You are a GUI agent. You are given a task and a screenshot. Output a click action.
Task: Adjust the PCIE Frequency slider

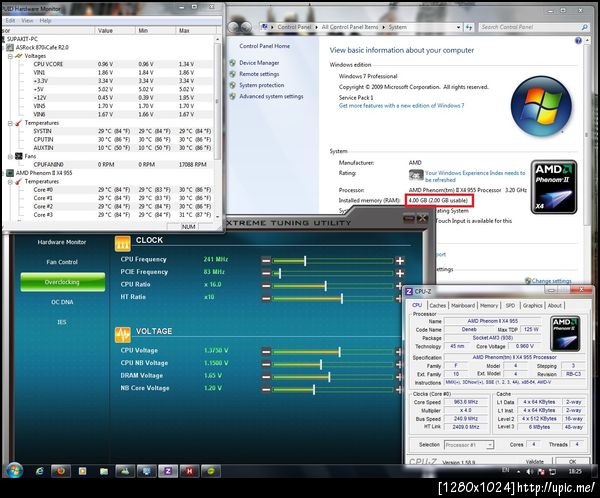pyautogui.click(x=280, y=273)
